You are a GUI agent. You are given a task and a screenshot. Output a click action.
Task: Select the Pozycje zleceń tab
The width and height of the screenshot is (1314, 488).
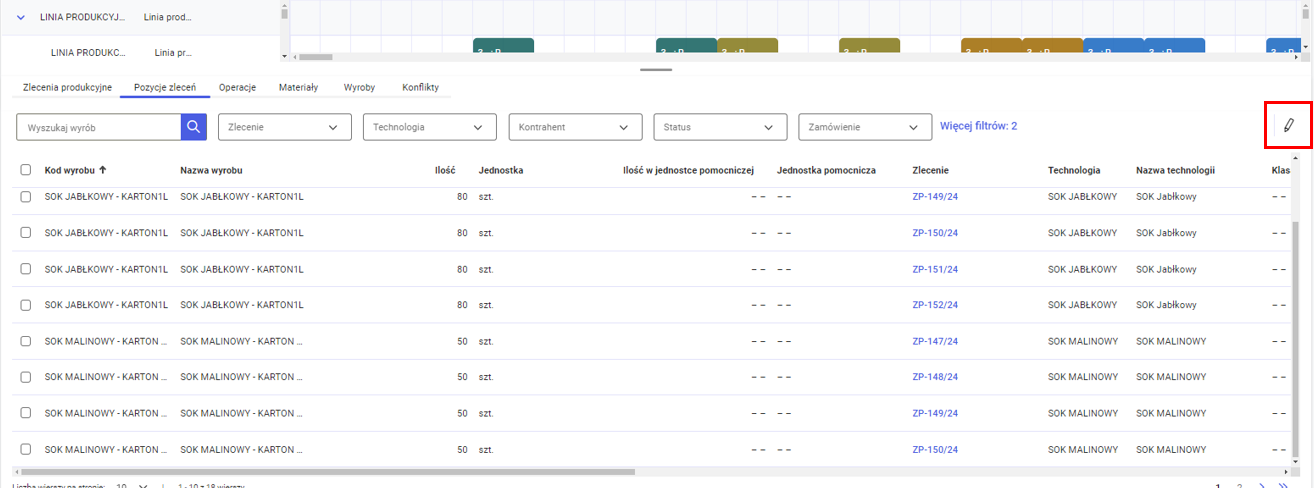(165, 87)
